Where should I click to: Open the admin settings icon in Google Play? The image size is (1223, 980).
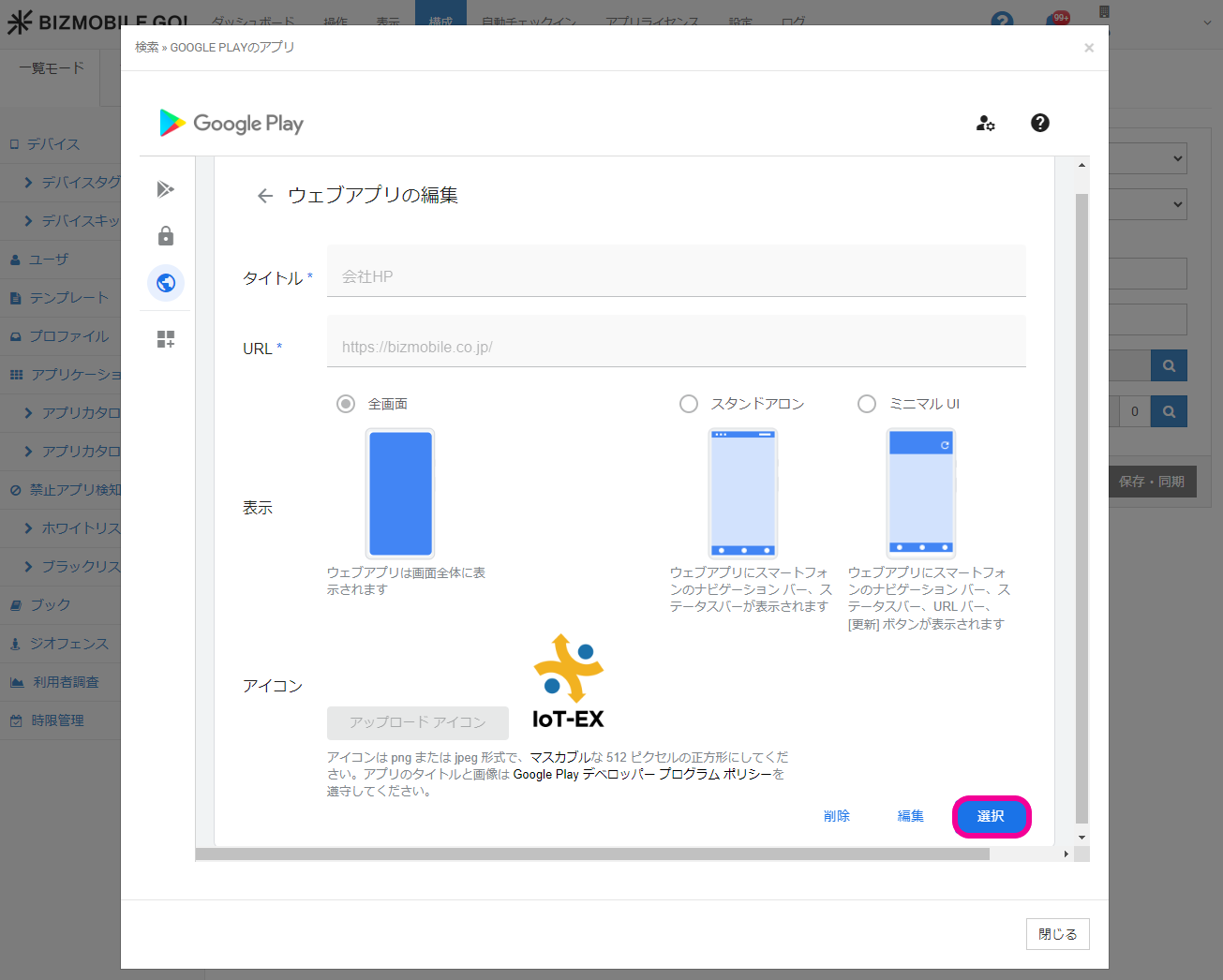[x=985, y=123]
